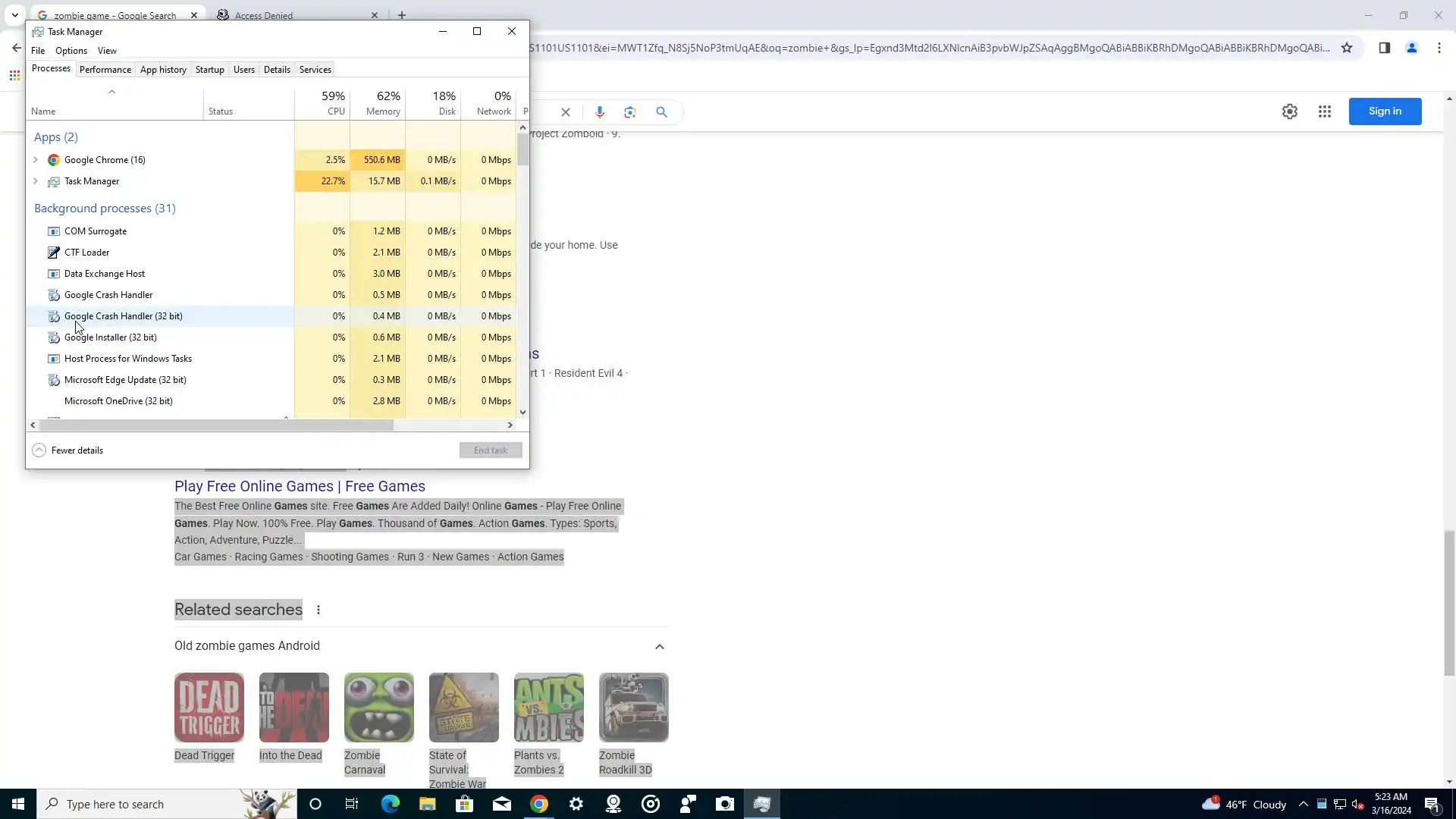Collapse to Fewer details view

(x=68, y=450)
